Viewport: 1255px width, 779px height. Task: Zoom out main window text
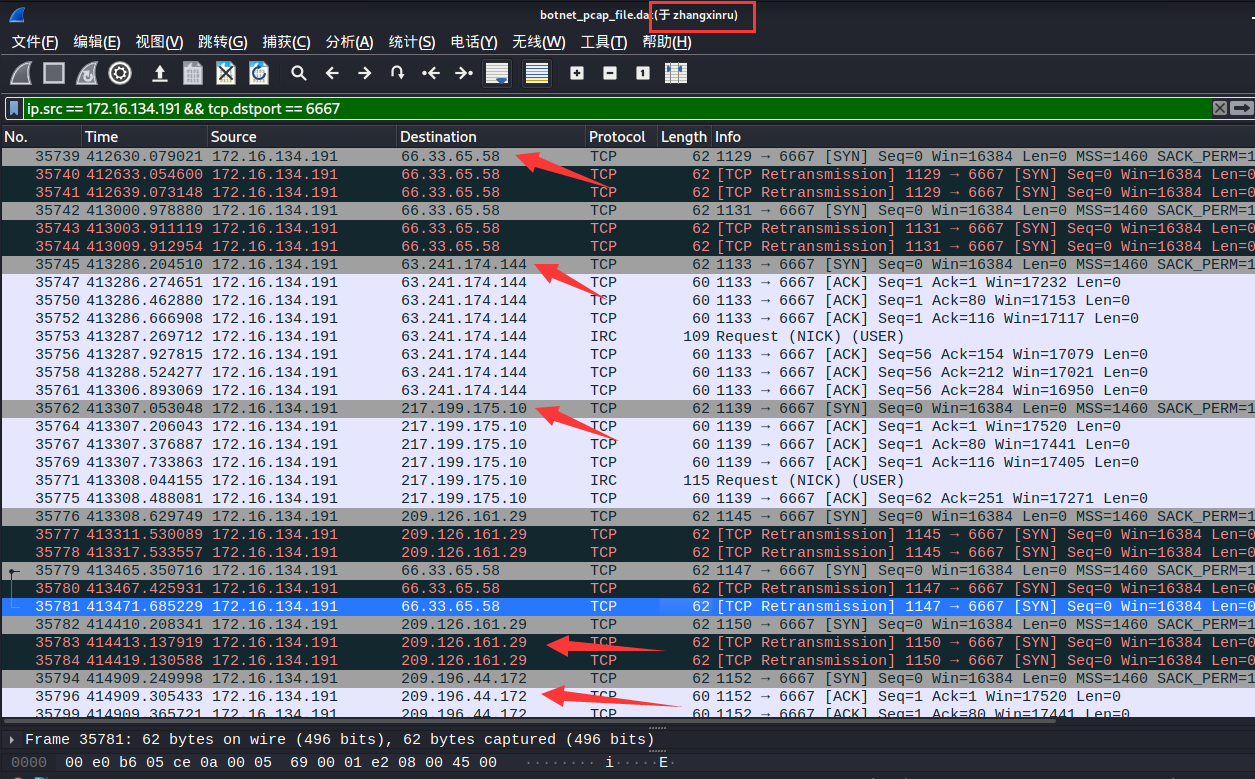point(610,73)
